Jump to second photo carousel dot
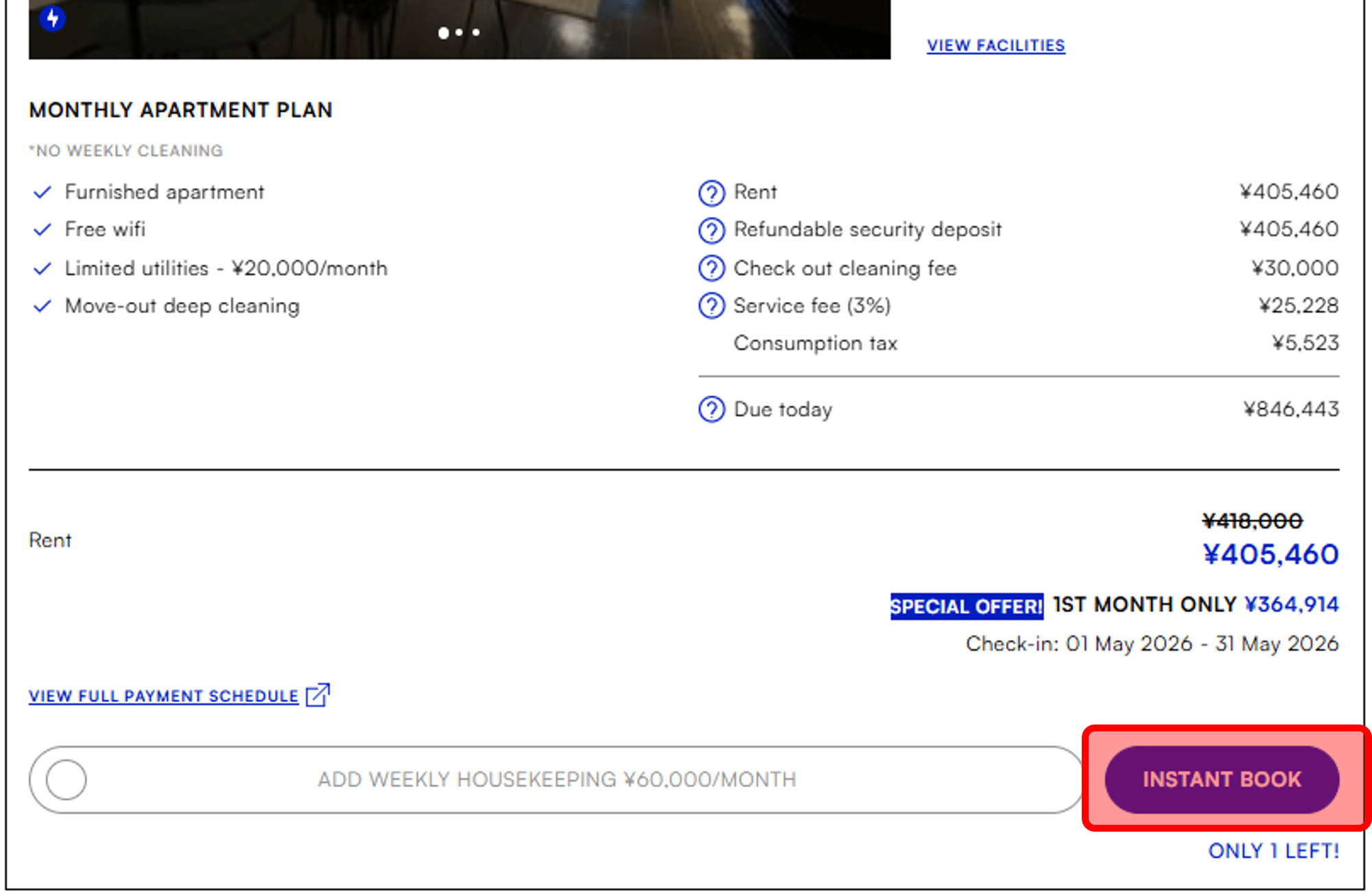Viewport: 1372px width, 892px height. (460, 32)
